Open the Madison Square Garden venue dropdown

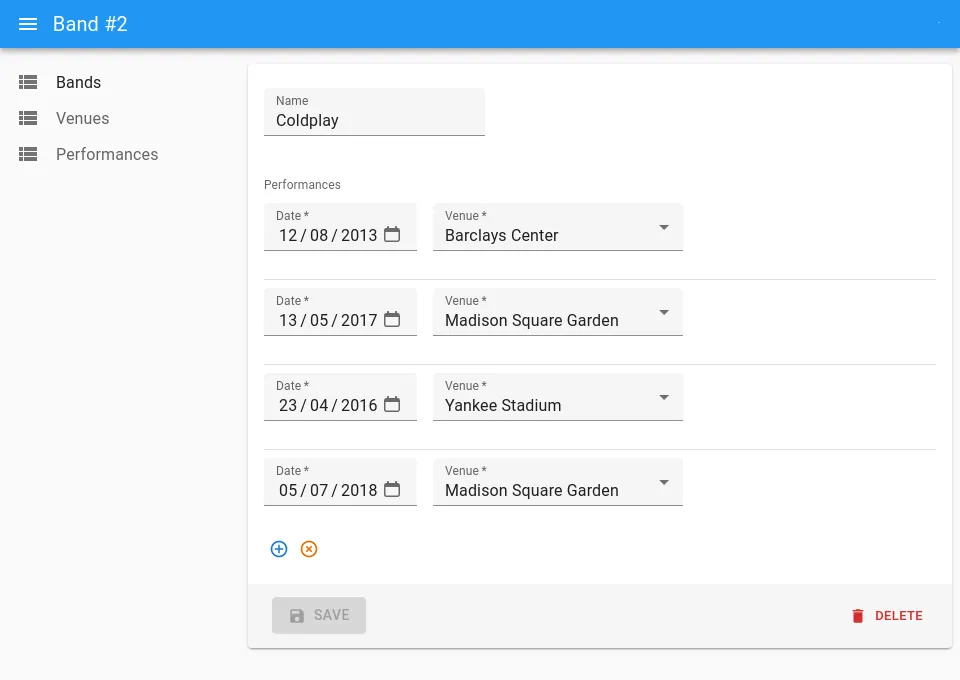(663, 312)
